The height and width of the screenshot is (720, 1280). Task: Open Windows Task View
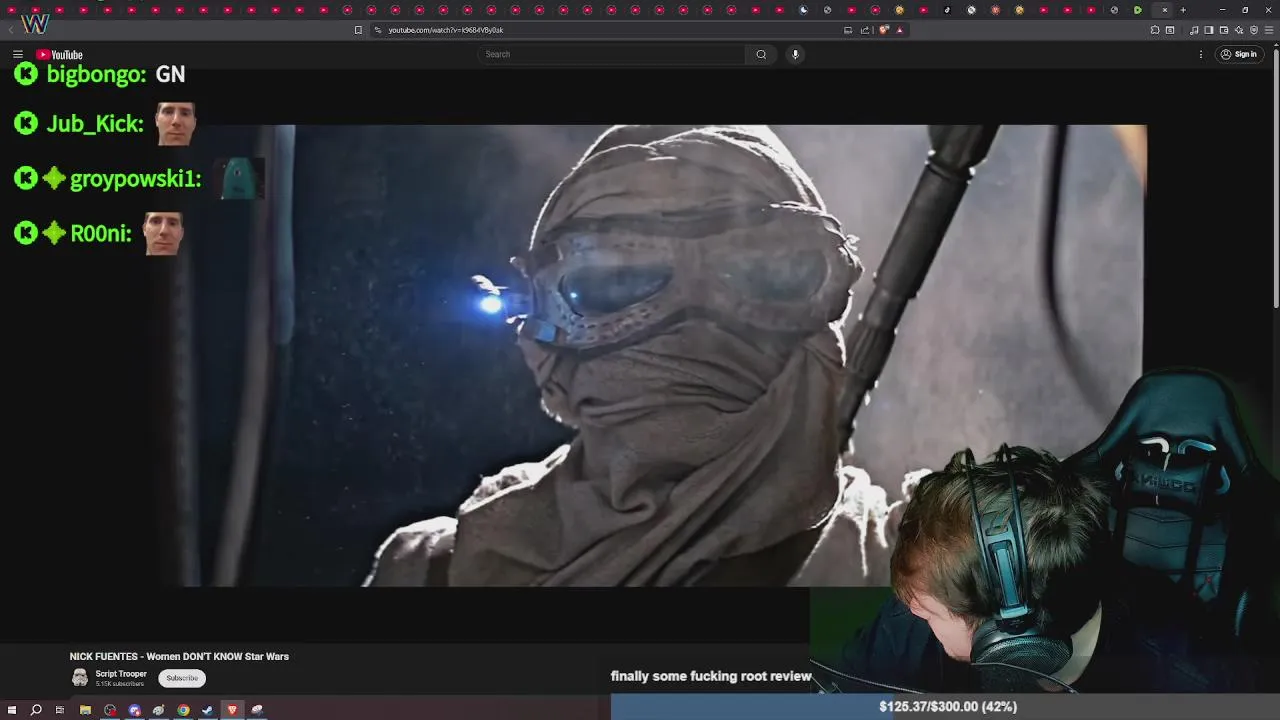(60, 710)
